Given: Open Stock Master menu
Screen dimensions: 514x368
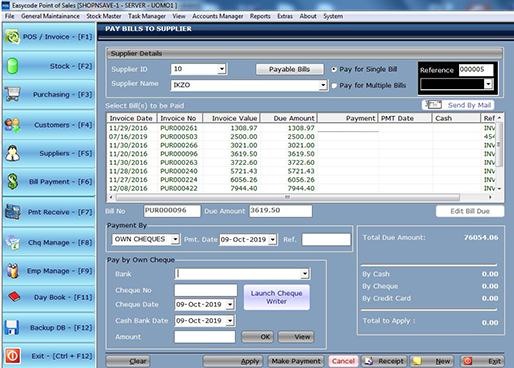Looking at the screenshot, I should pos(104,16).
